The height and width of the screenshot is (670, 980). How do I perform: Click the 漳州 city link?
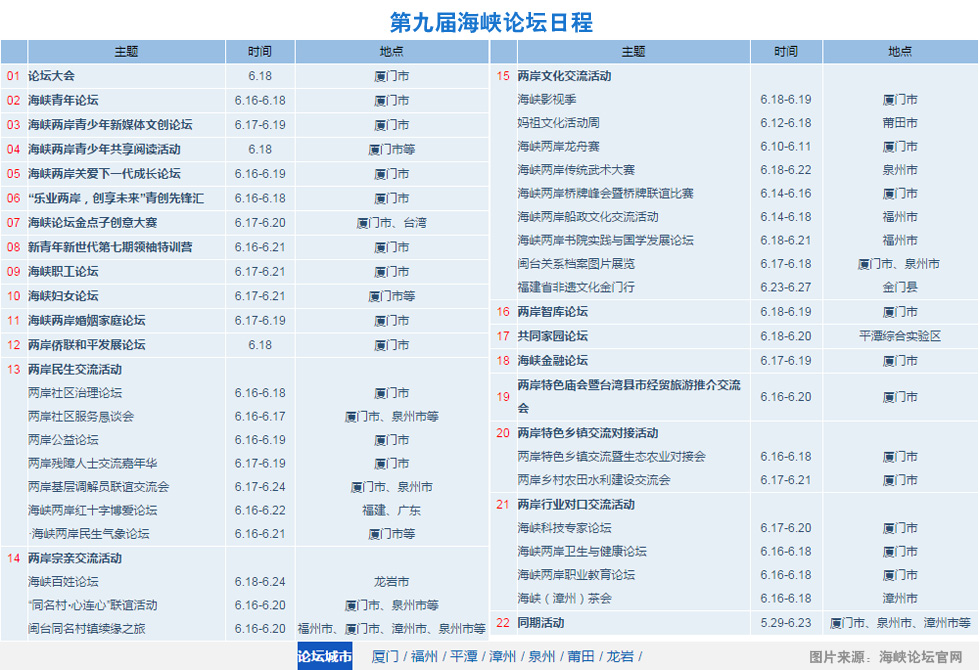coord(503,657)
